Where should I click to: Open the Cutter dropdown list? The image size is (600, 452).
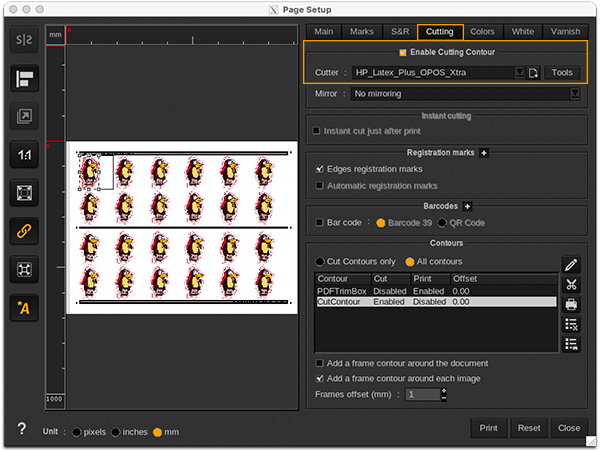pyautogui.click(x=519, y=73)
